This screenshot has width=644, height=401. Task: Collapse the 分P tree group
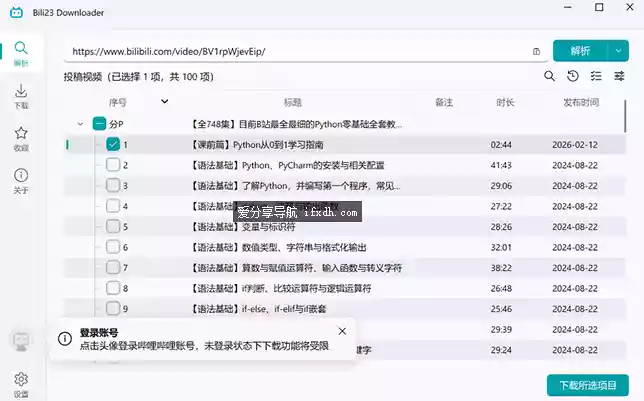[80, 124]
